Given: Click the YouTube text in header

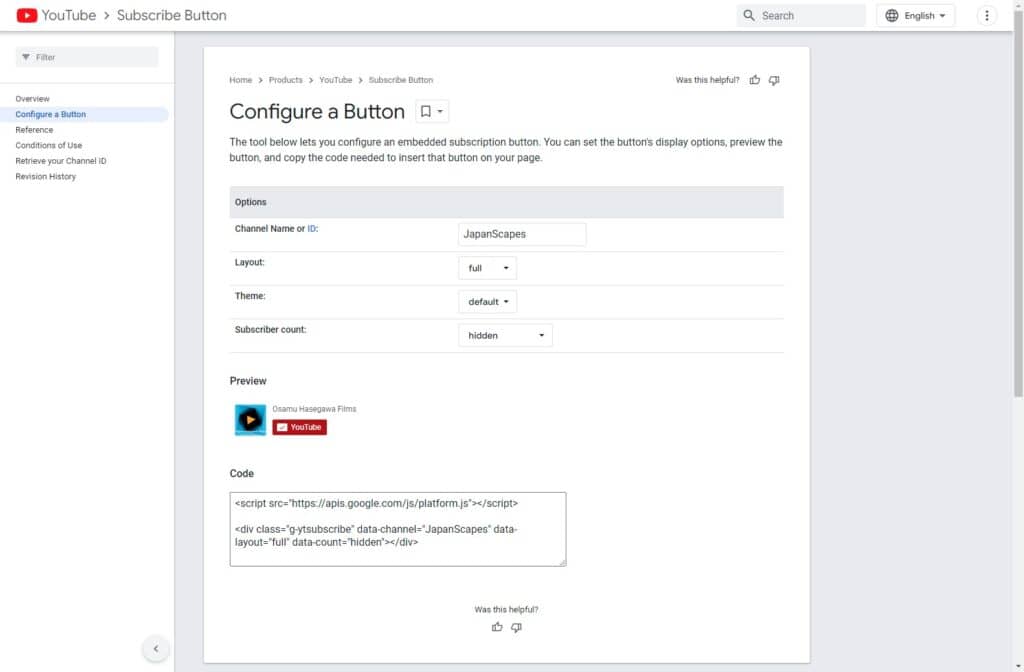Looking at the screenshot, I should pos(69,15).
